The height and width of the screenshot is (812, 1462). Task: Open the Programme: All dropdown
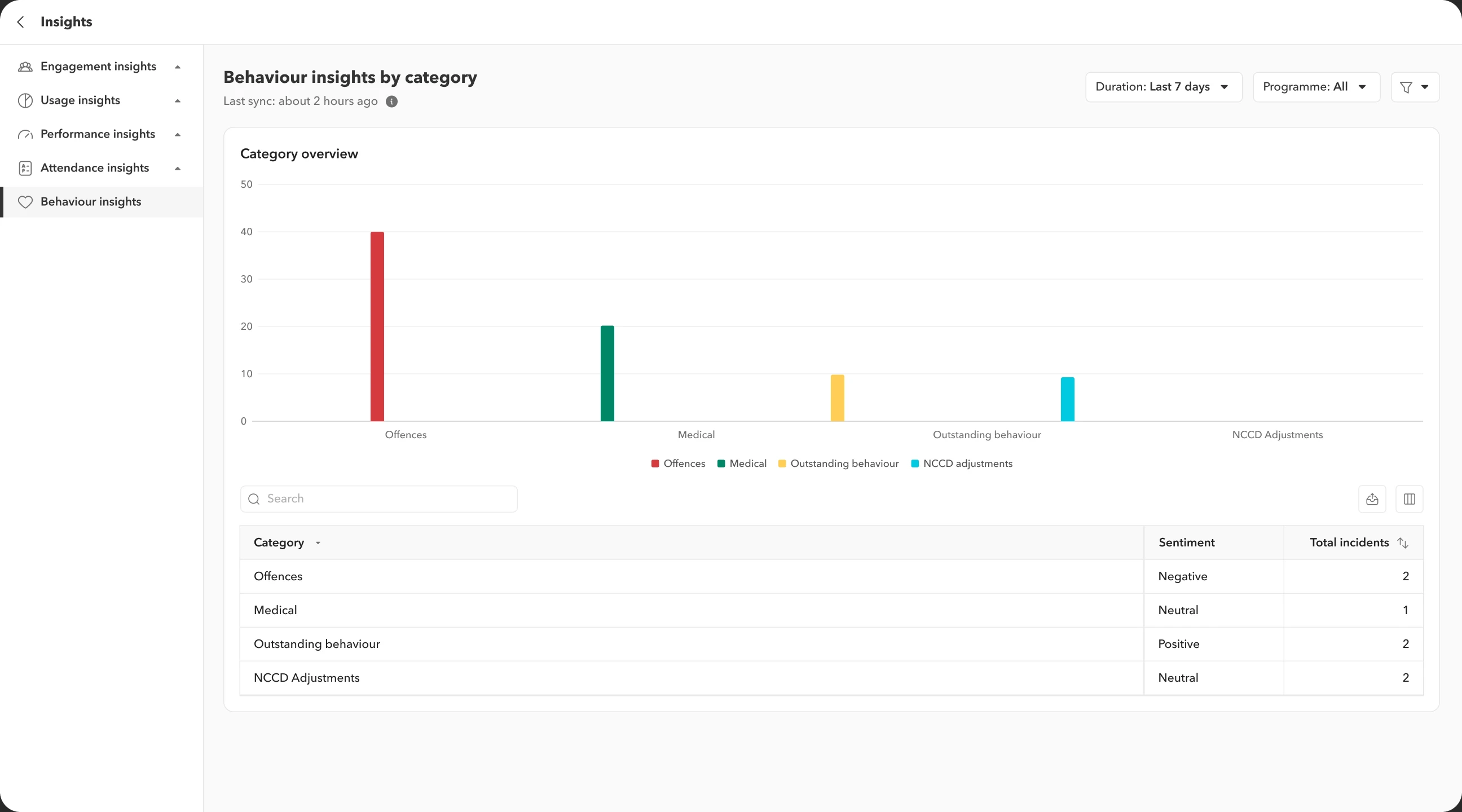[x=1316, y=87]
